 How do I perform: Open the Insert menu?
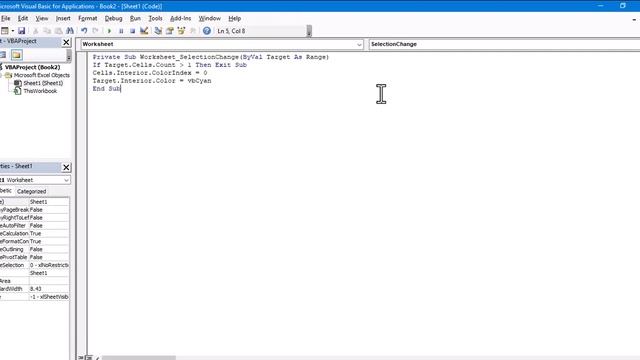[63, 18]
